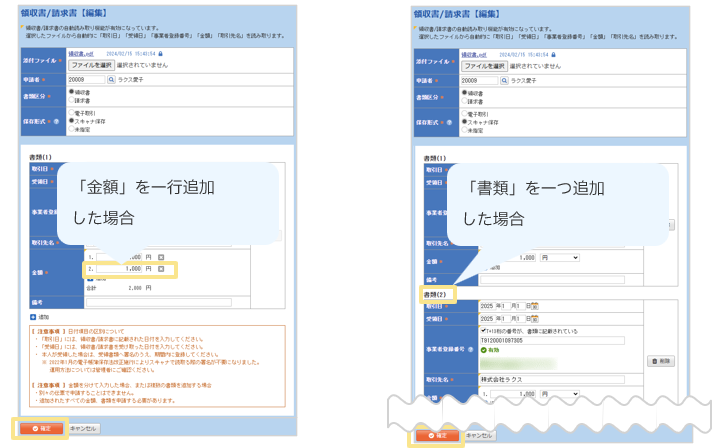Click ファイルを選択 button in the left form
Viewport: 719px width, 448px height.
[92, 64]
